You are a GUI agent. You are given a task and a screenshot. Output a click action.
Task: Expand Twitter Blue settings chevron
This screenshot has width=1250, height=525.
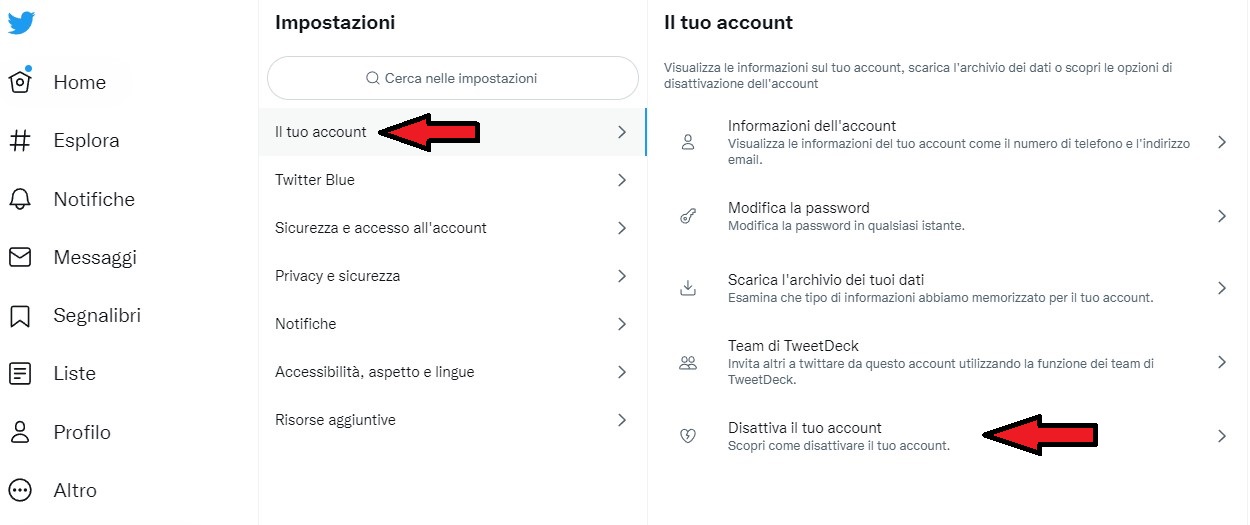coord(622,180)
